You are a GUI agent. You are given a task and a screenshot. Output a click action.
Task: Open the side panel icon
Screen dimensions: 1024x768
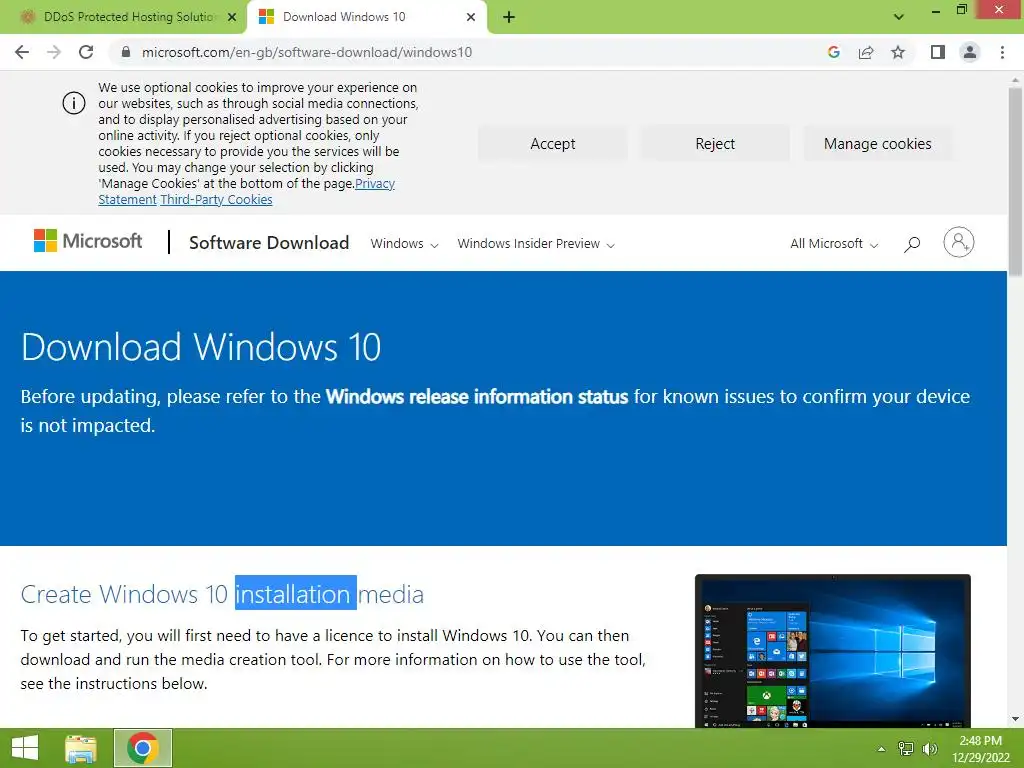(x=938, y=52)
